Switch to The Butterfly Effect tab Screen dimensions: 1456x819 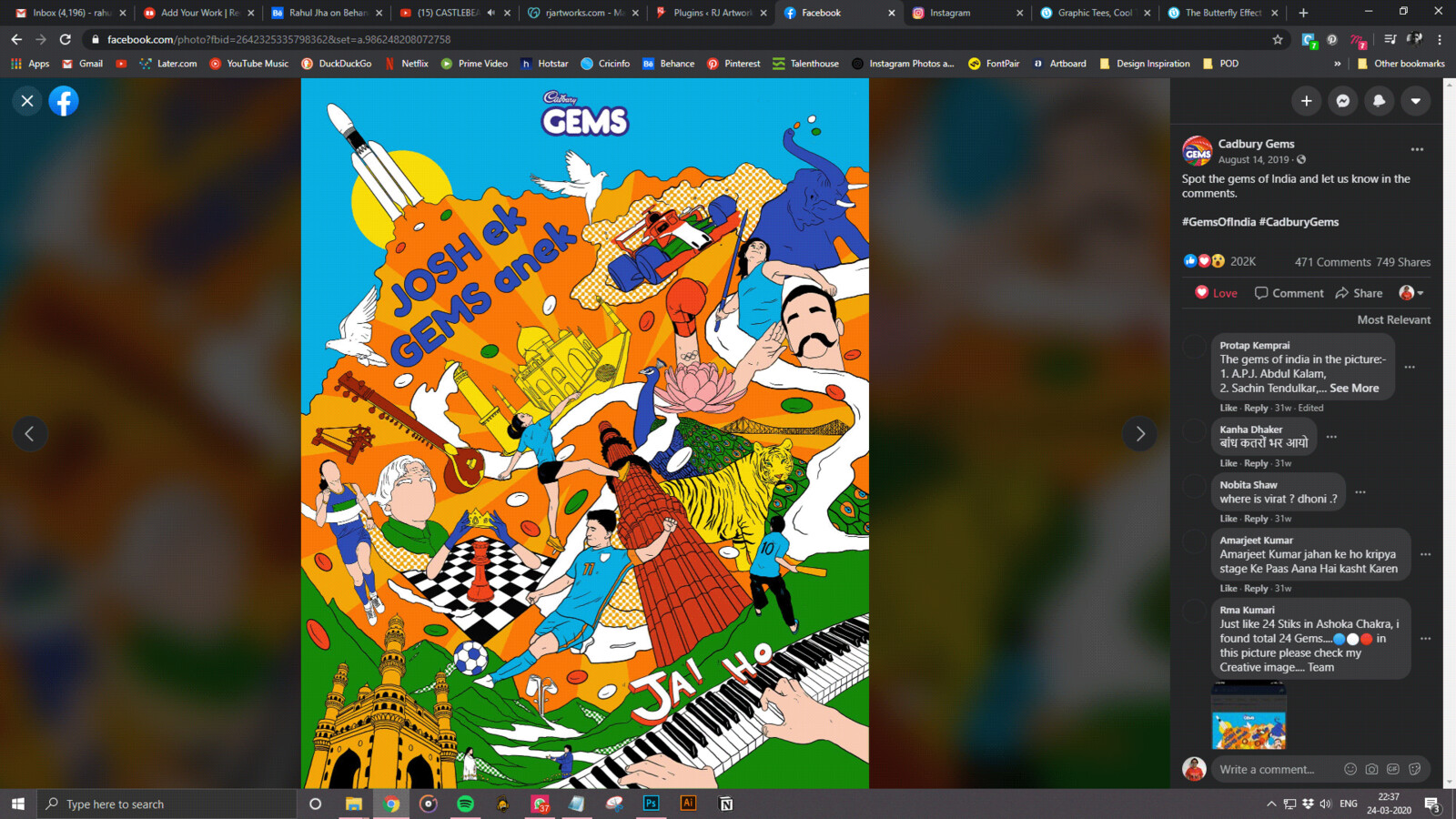(1222, 13)
